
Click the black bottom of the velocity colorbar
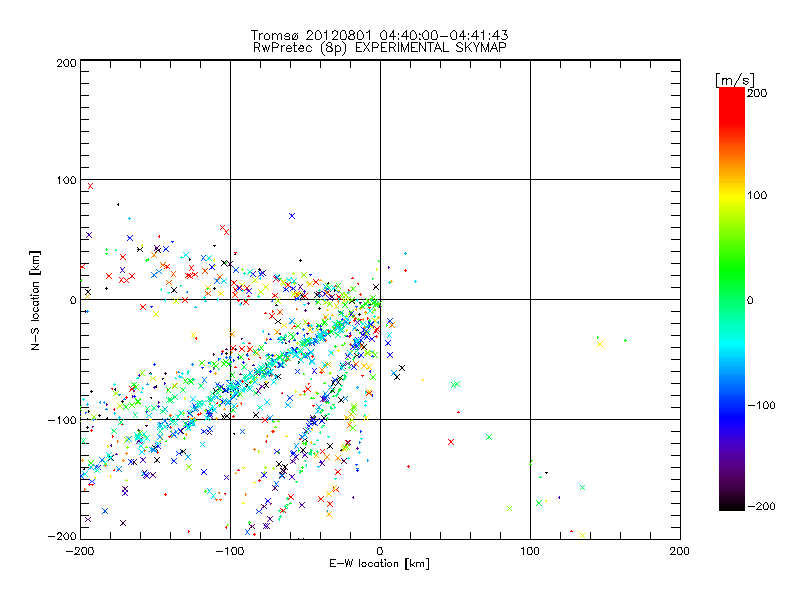point(732,503)
